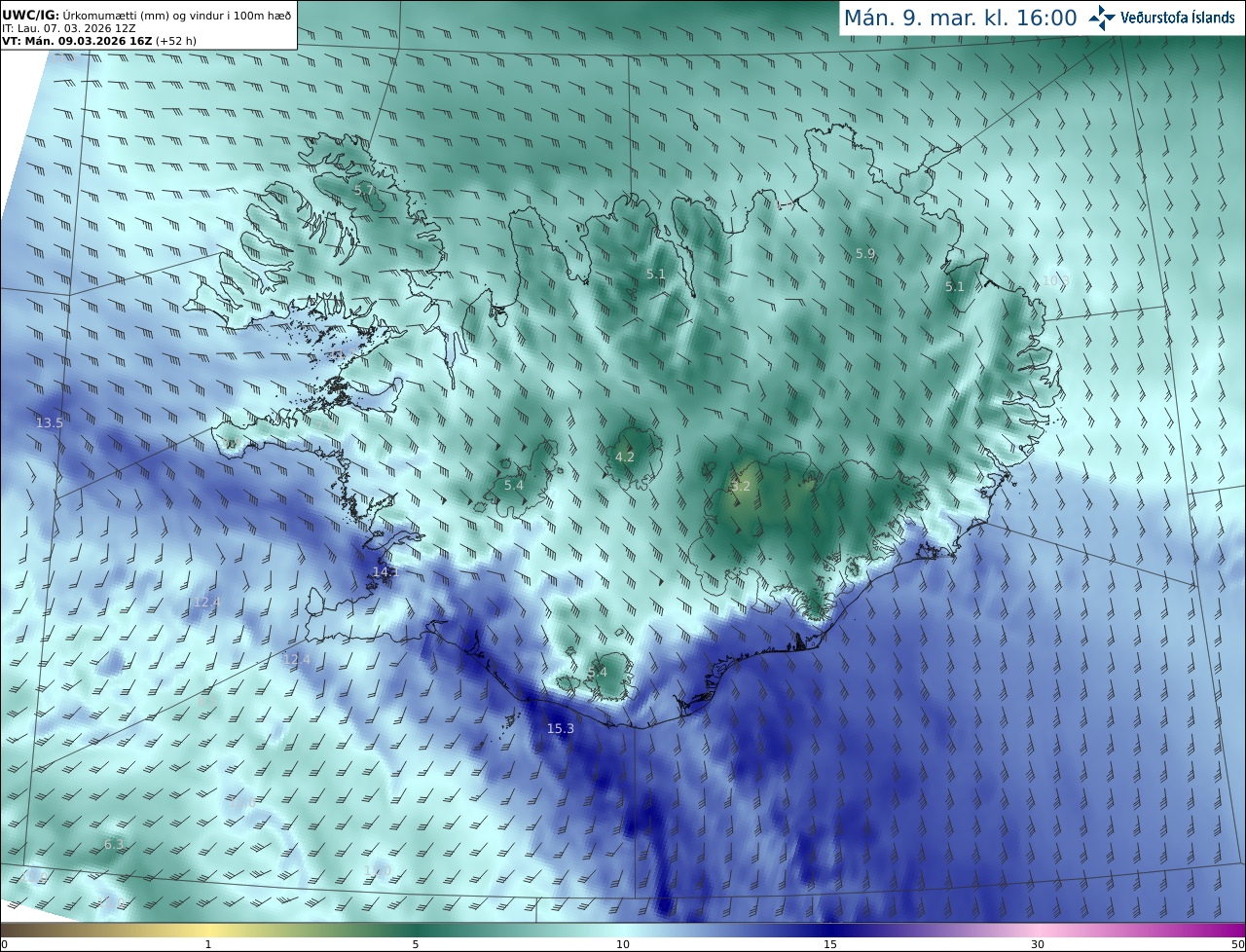
Task: Click the 5.9 value in the northeast
Action: [x=864, y=253]
